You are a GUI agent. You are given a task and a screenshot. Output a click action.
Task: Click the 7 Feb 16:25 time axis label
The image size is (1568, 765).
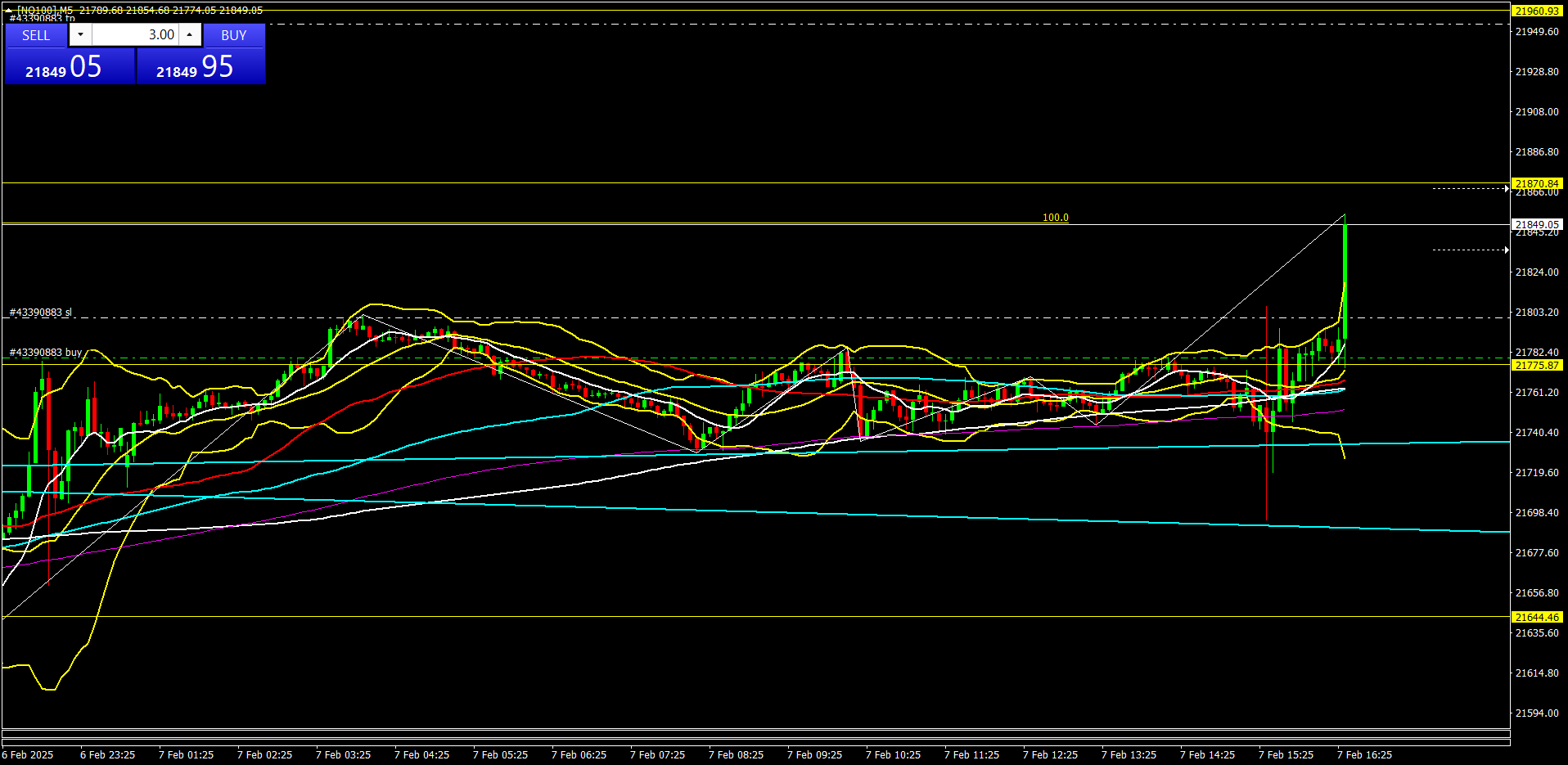point(1364,754)
